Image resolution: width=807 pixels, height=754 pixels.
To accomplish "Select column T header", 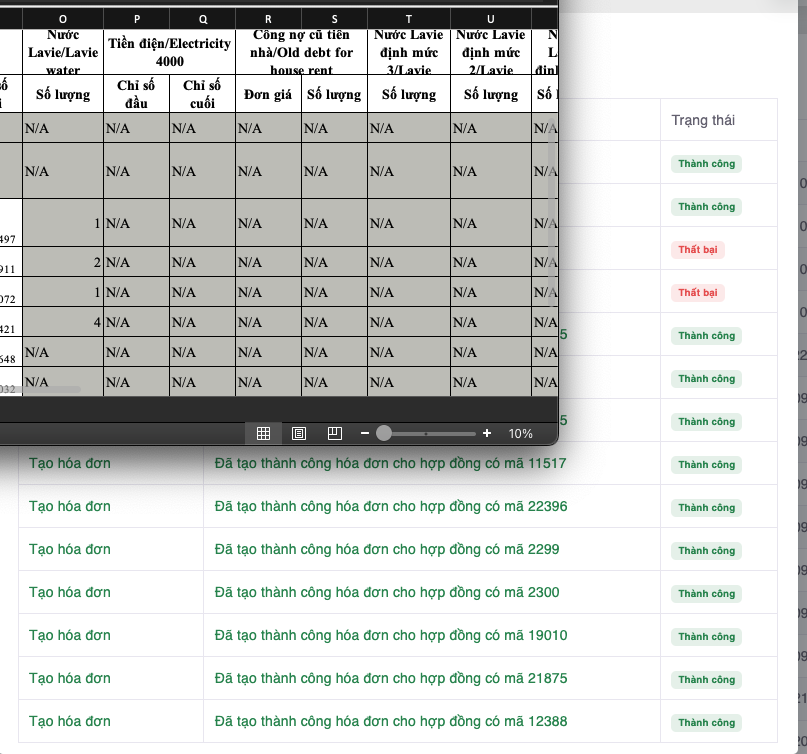I will (x=409, y=20).
